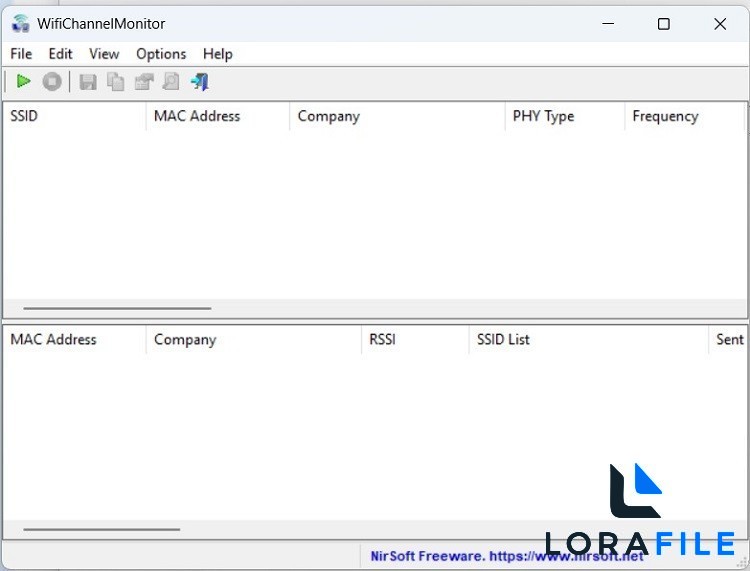This screenshot has height=571, width=750.
Task: Open the Edit menu
Action: pyautogui.click(x=60, y=54)
